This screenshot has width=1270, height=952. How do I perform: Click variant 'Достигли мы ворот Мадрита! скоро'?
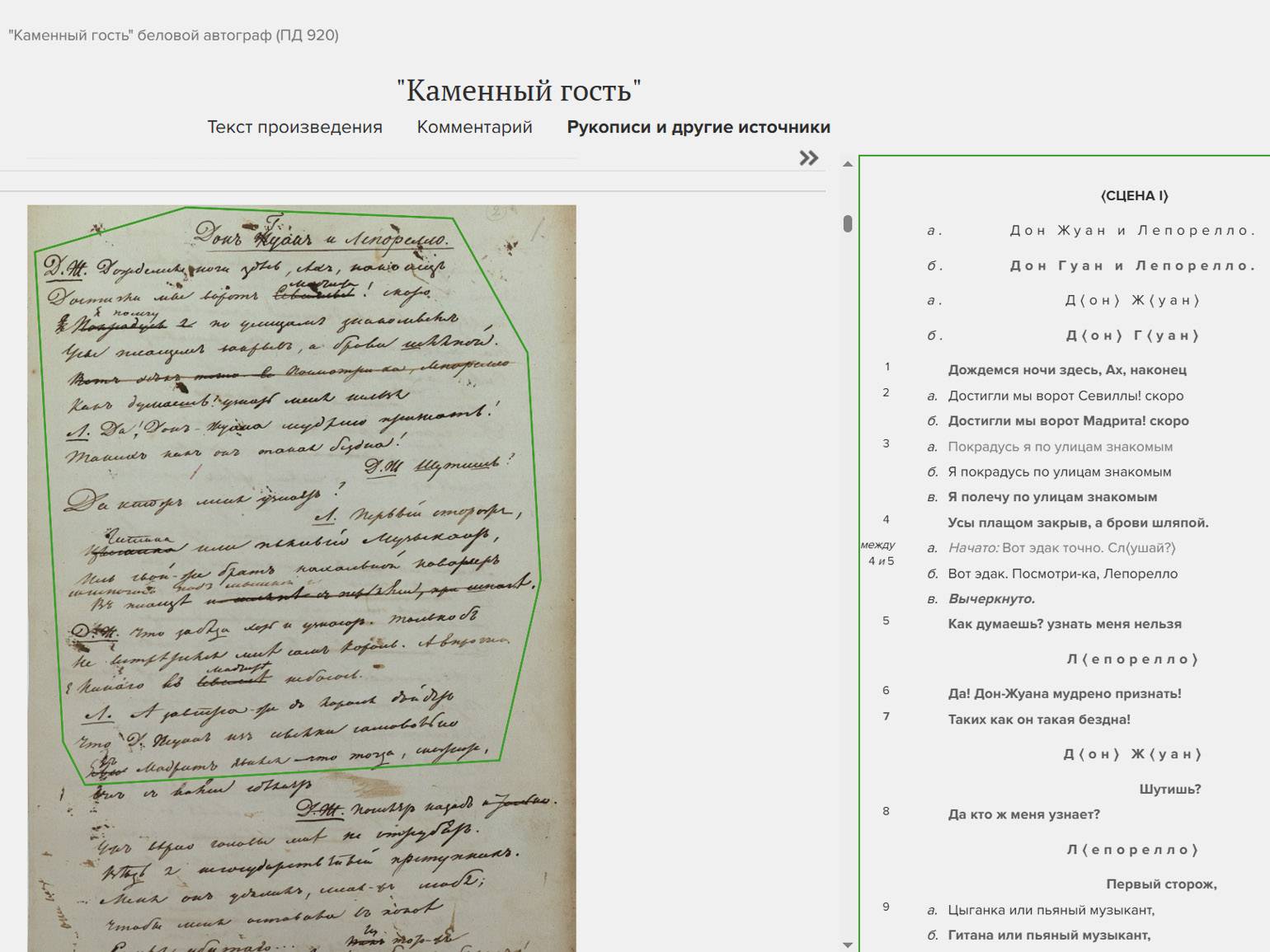tap(1068, 421)
